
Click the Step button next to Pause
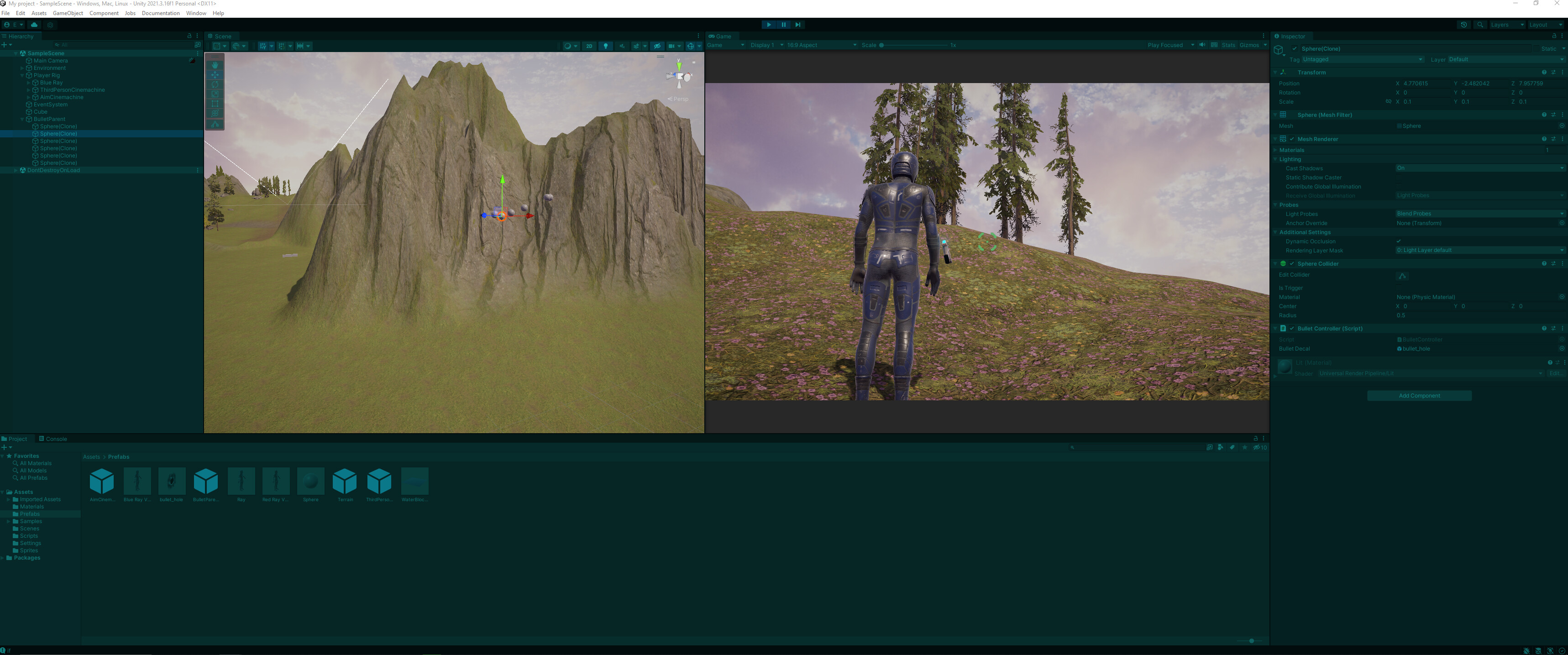point(798,24)
